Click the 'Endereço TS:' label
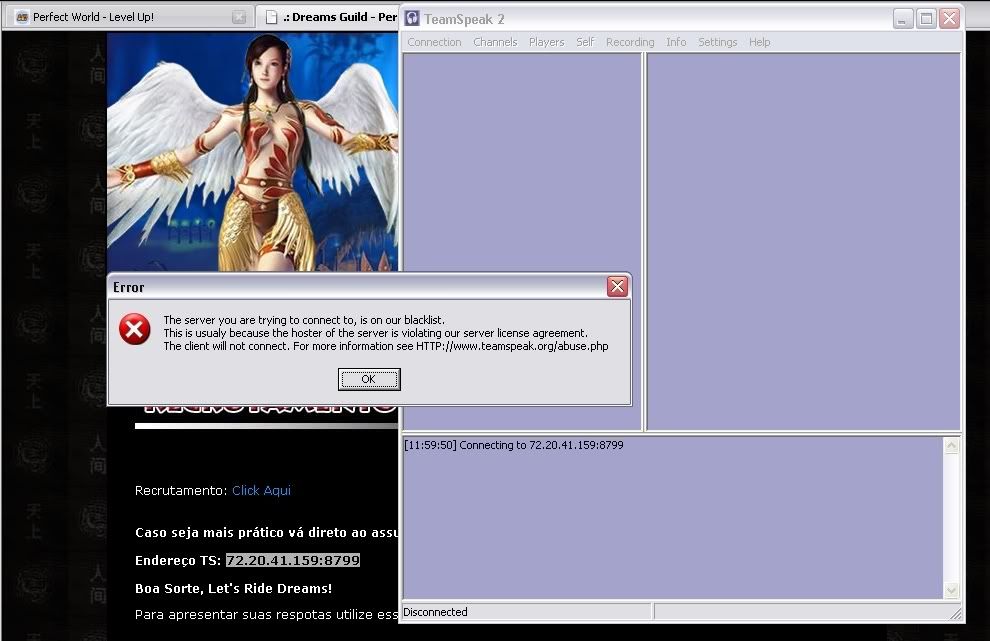Screen dimensions: 990x641 pos(178,560)
